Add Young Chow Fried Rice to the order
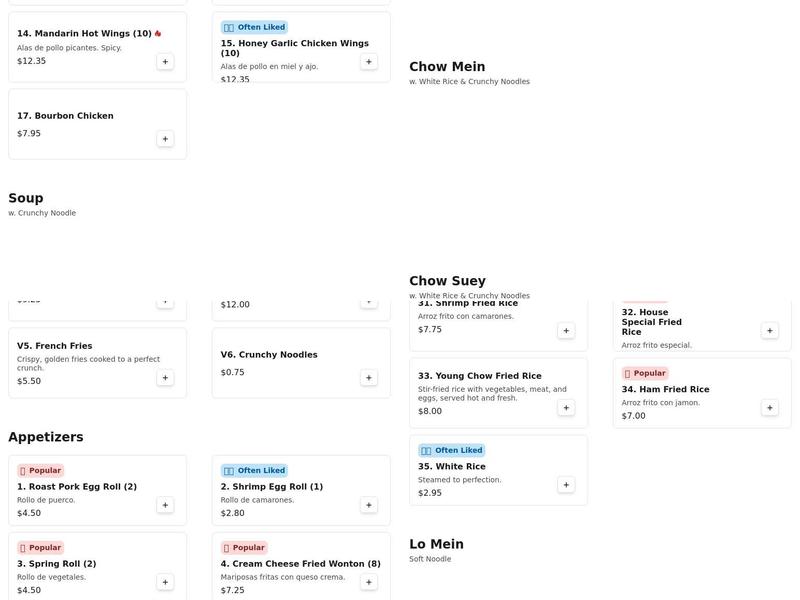 pyautogui.click(x=566, y=408)
